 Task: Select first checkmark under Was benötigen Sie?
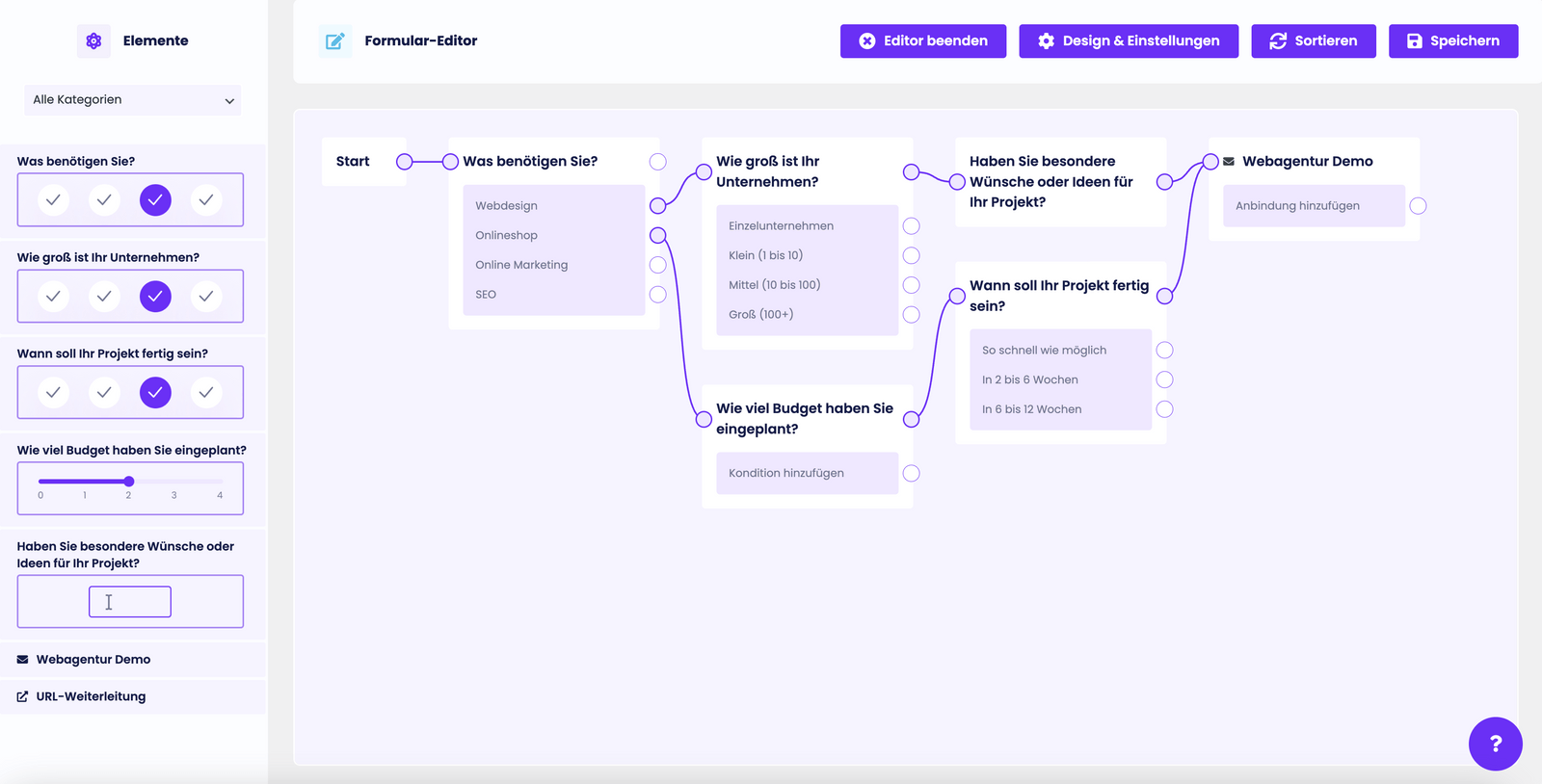click(53, 199)
